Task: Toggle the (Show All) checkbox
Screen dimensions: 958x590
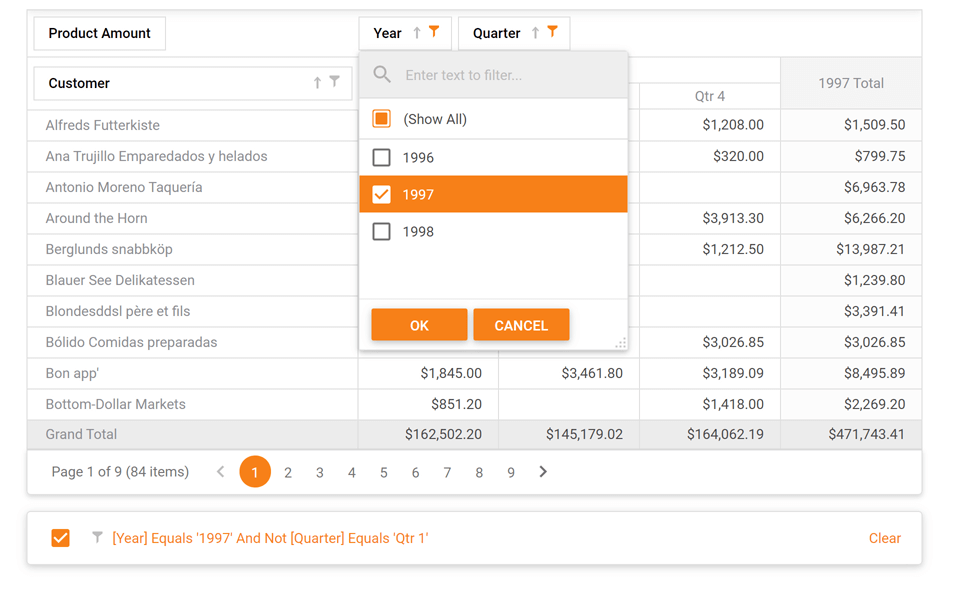Action: tap(381, 118)
